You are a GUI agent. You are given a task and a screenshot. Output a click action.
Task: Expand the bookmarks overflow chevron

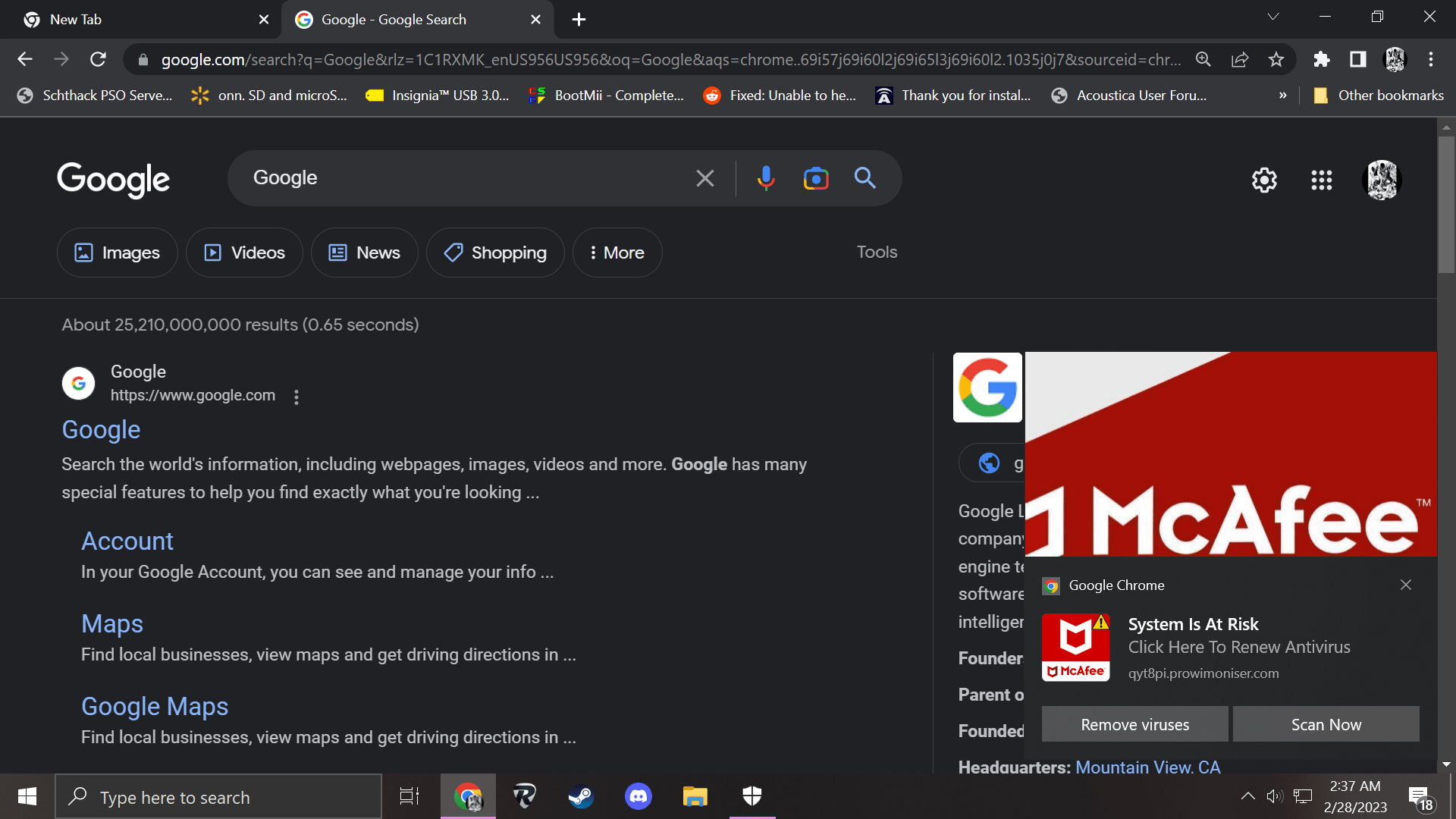pos(1283,95)
